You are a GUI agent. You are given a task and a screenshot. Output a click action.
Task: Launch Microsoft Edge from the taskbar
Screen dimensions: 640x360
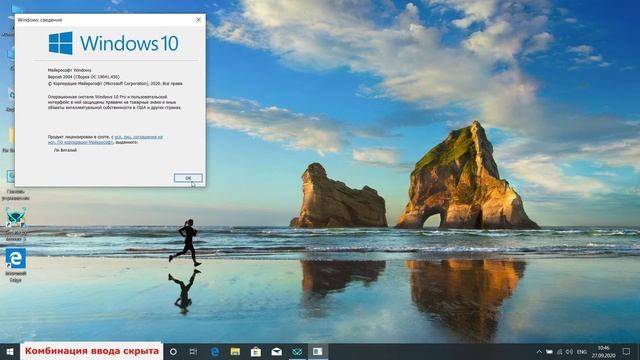tap(215, 351)
